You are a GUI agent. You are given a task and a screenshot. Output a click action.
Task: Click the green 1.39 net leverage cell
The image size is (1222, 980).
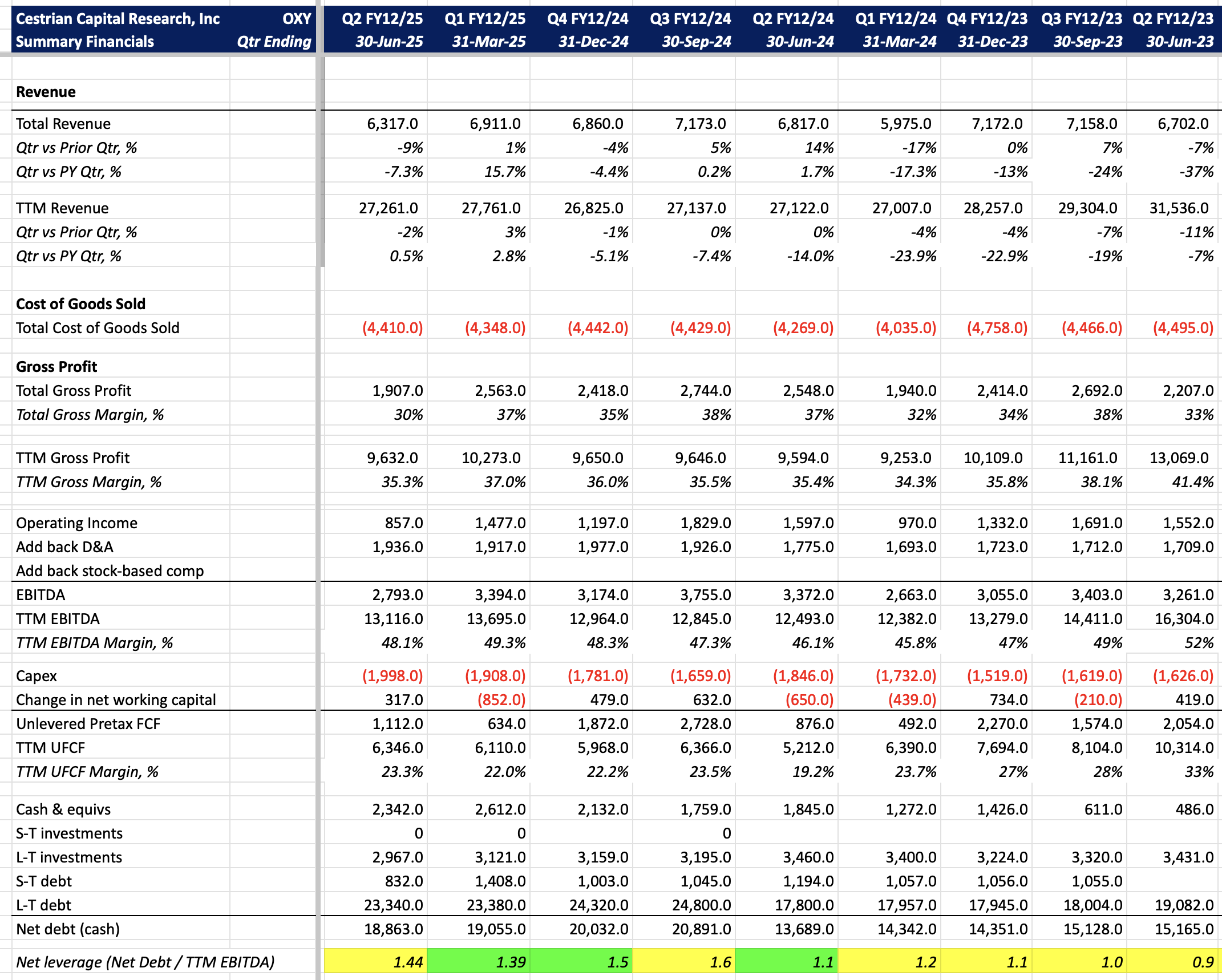[478, 962]
